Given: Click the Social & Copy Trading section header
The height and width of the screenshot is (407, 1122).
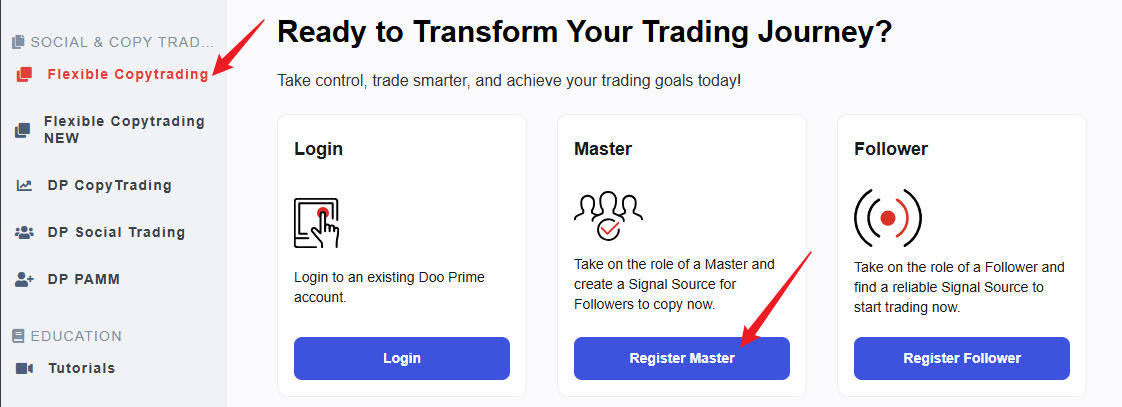Looking at the screenshot, I should (113, 42).
